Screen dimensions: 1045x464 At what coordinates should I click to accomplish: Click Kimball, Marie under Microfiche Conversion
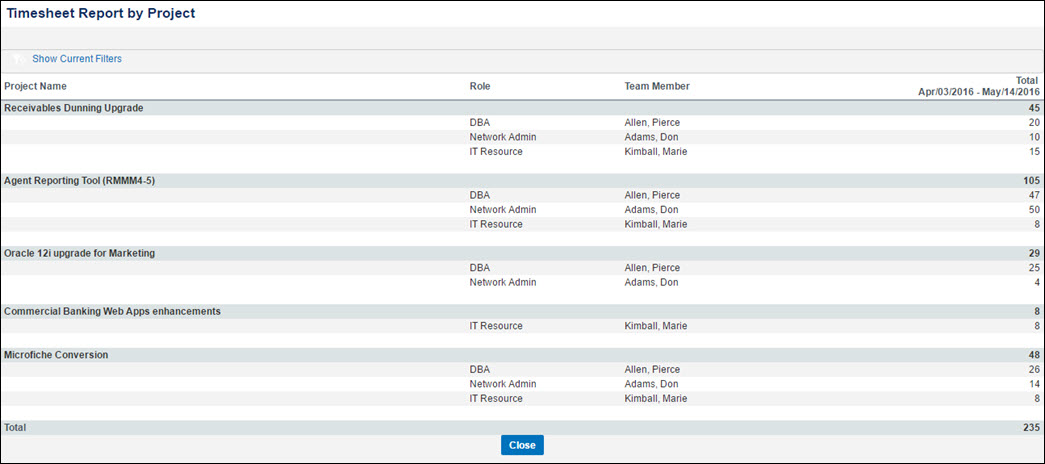click(x=656, y=399)
